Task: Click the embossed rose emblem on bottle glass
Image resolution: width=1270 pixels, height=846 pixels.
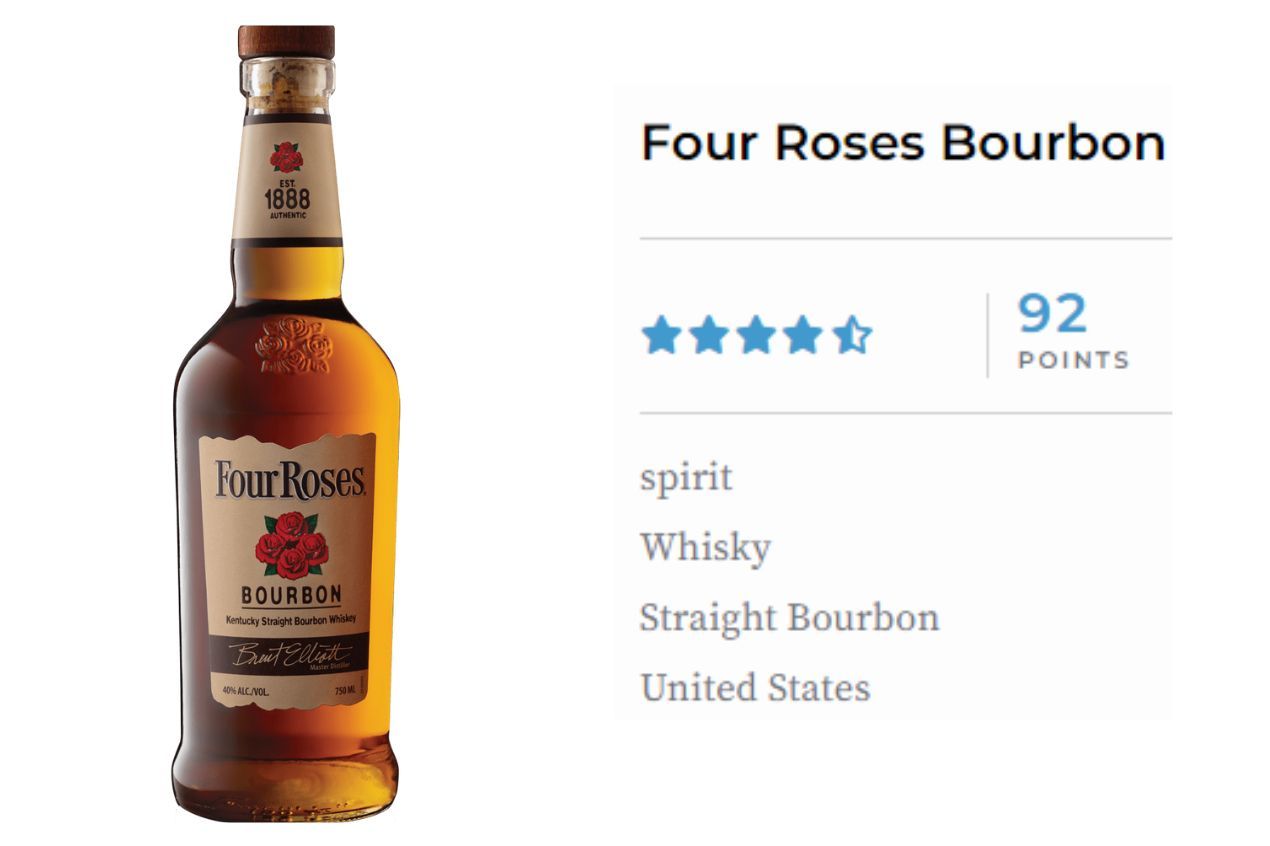Action: pos(292,346)
